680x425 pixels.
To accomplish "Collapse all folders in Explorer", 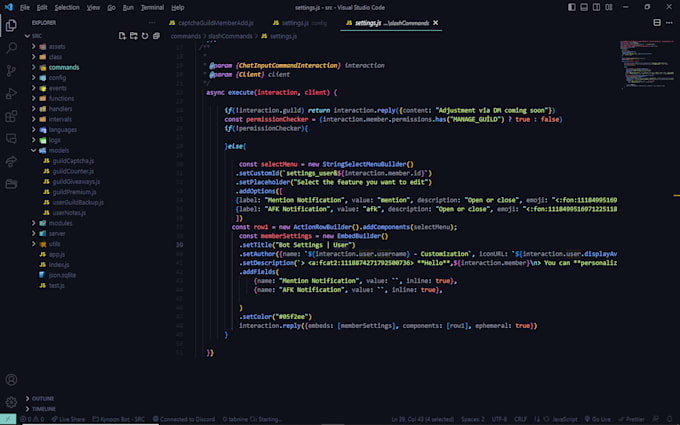I will 156,36.
